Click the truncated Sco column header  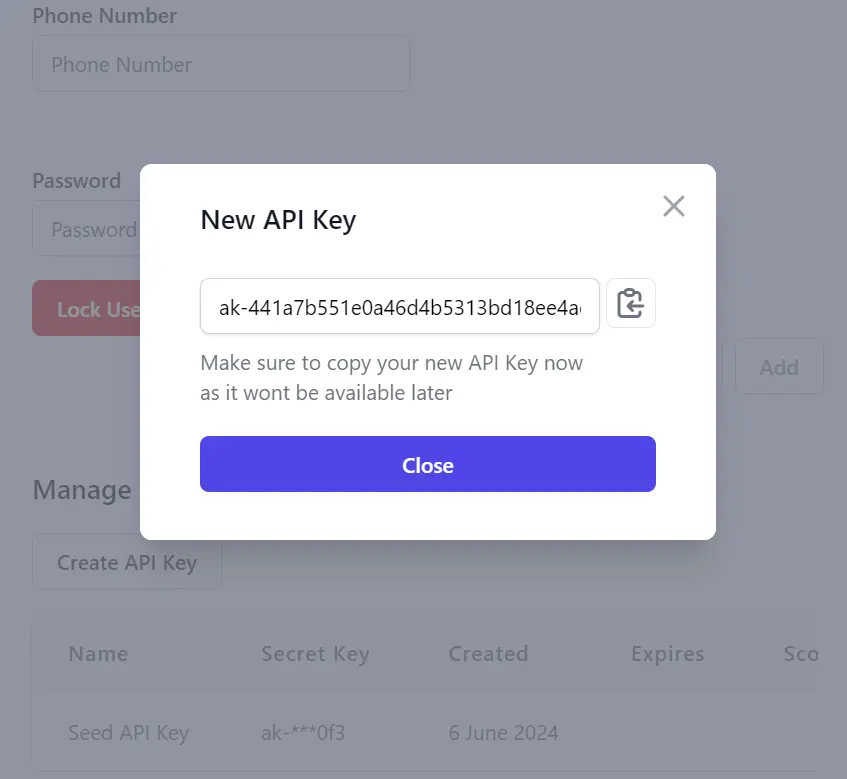click(801, 654)
